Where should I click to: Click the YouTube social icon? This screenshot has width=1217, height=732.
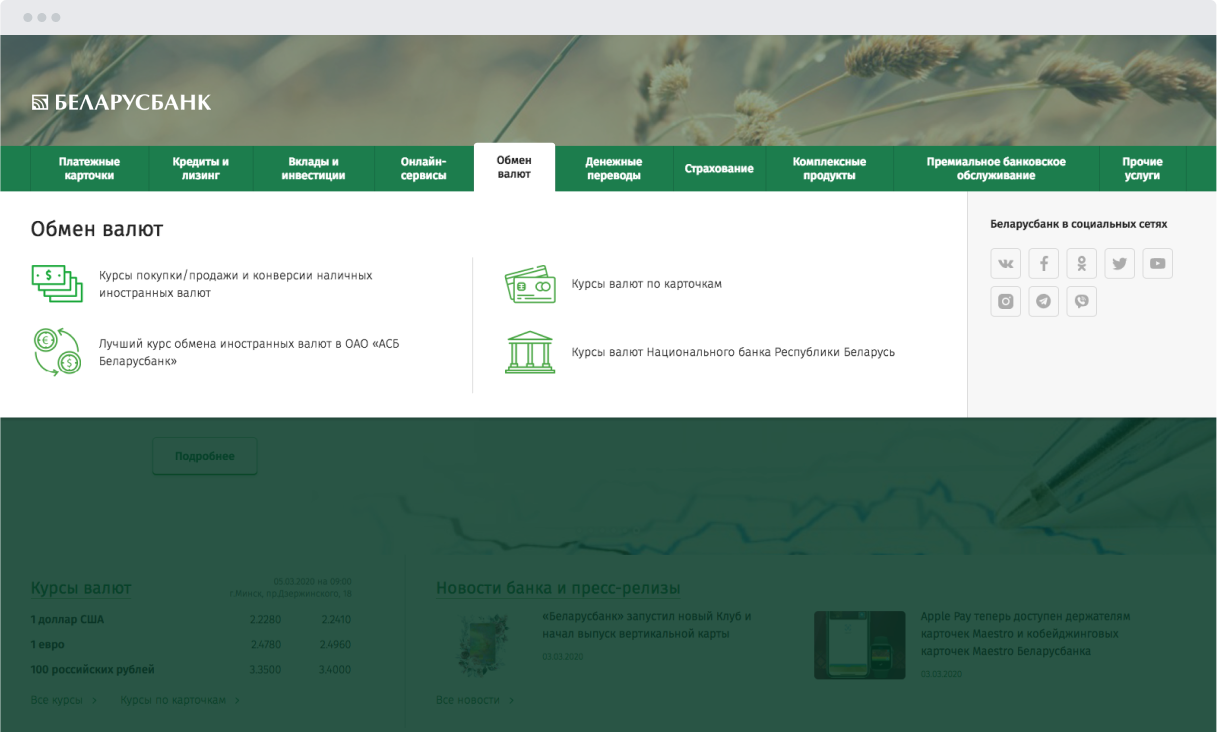pos(1157,264)
